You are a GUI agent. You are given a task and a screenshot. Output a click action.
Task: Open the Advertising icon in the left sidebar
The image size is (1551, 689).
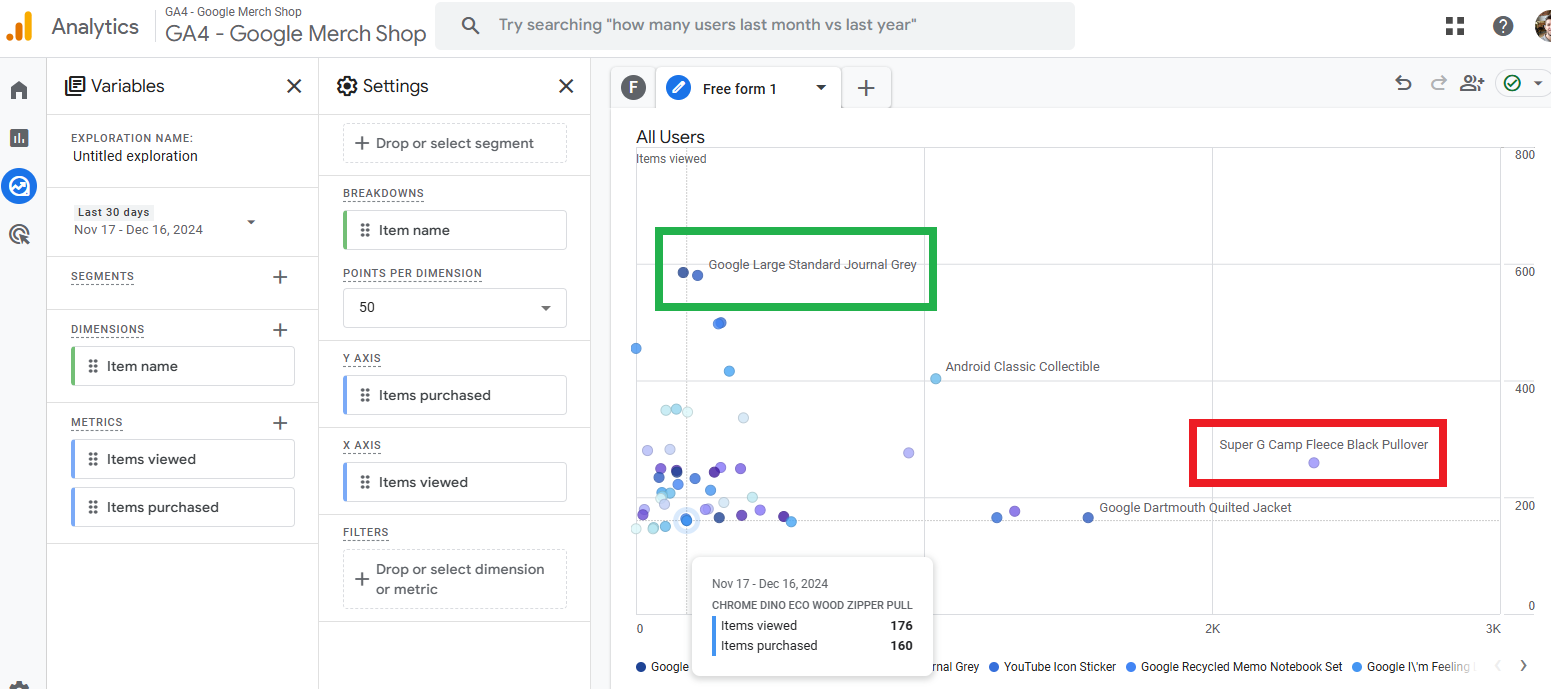tap(19, 234)
